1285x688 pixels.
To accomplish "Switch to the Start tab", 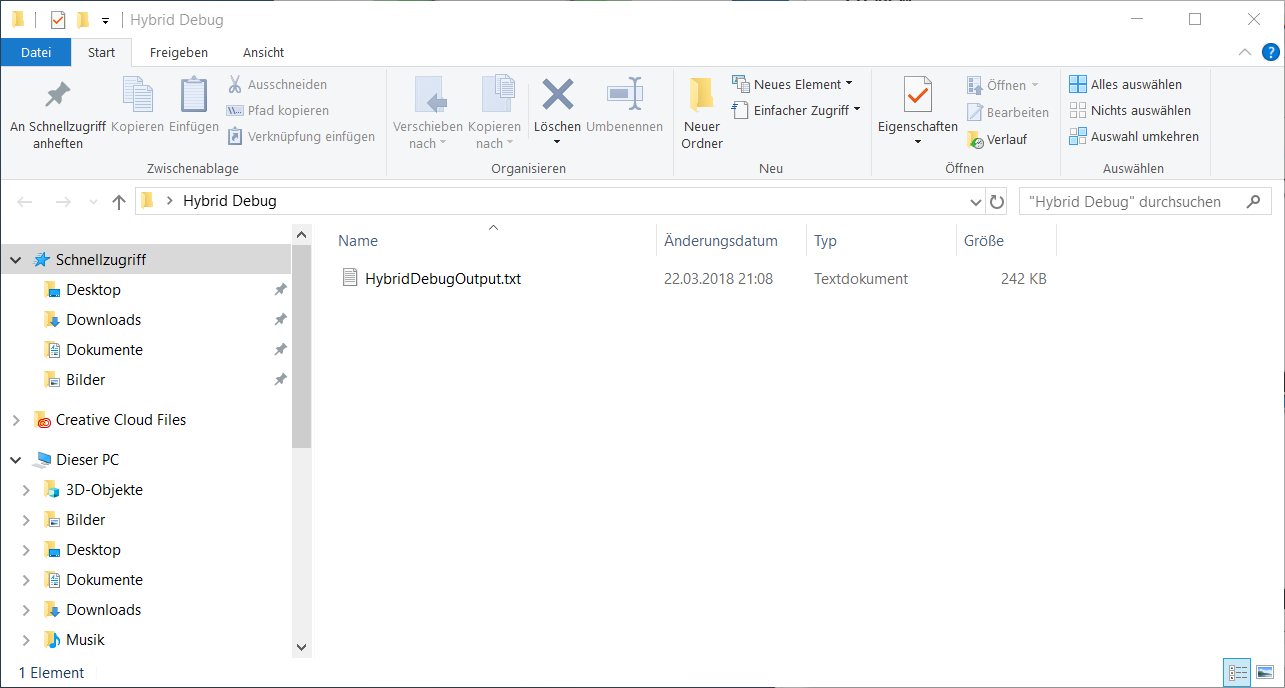I will click(101, 52).
